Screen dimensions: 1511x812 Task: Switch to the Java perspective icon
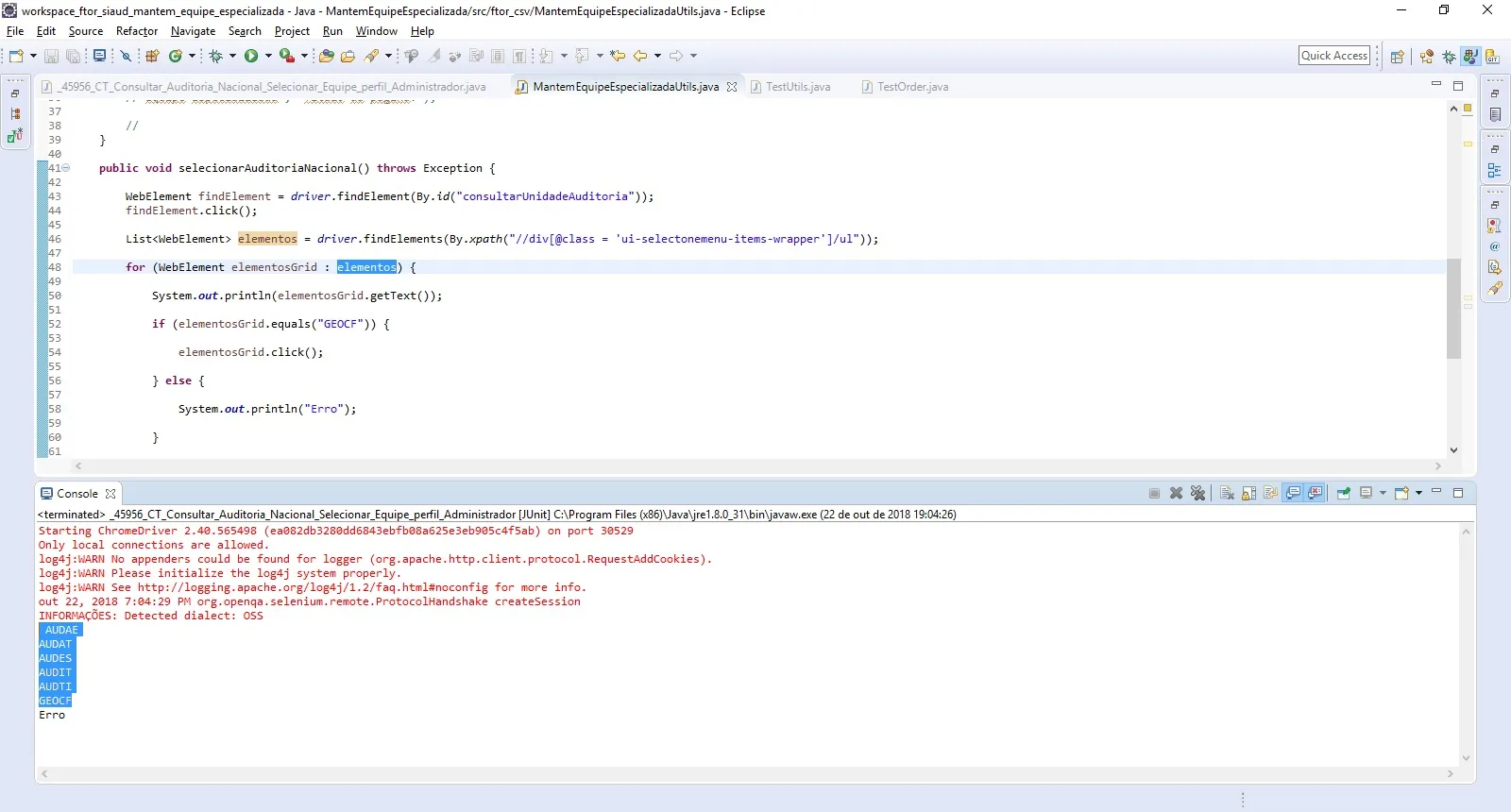tap(1470, 57)
